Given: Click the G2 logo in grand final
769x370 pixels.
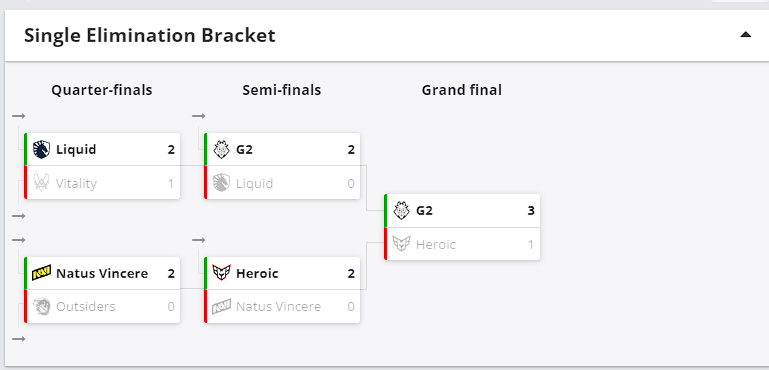Looking at the screenshot, I should pyautogui.click(x=402, y=211).
